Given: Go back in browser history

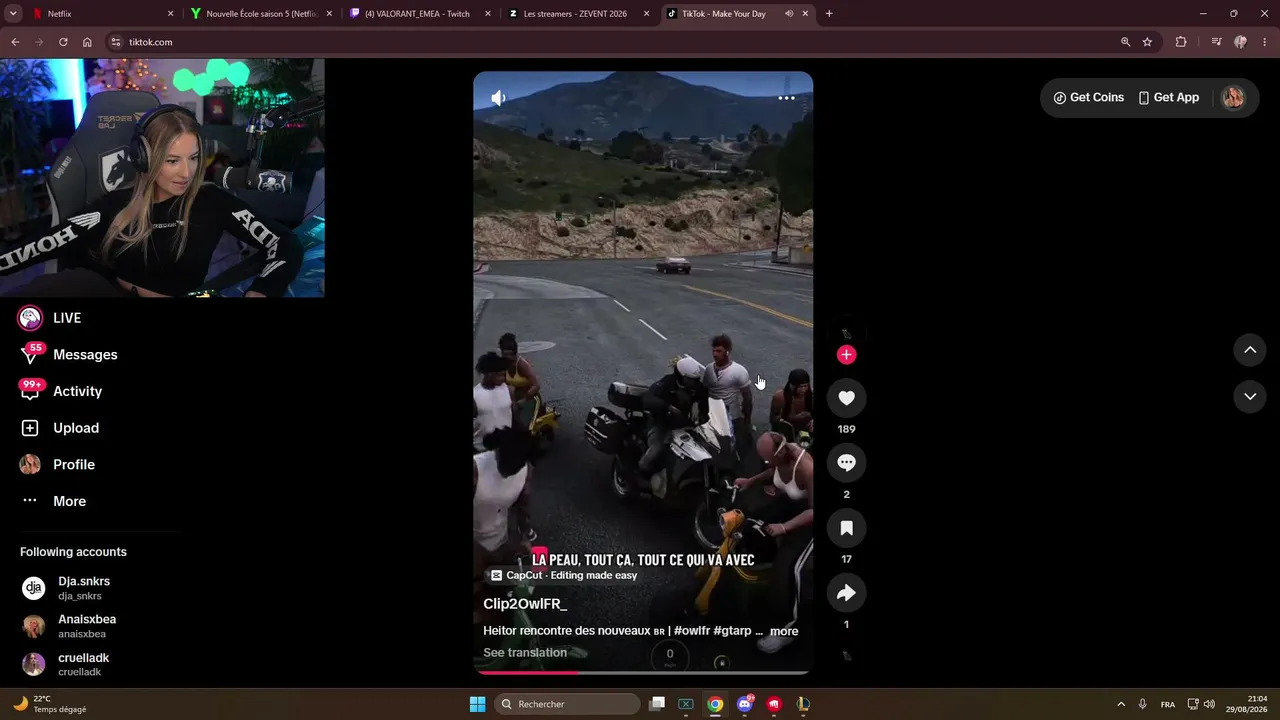Looking at the screenshot, I should 15,42.
